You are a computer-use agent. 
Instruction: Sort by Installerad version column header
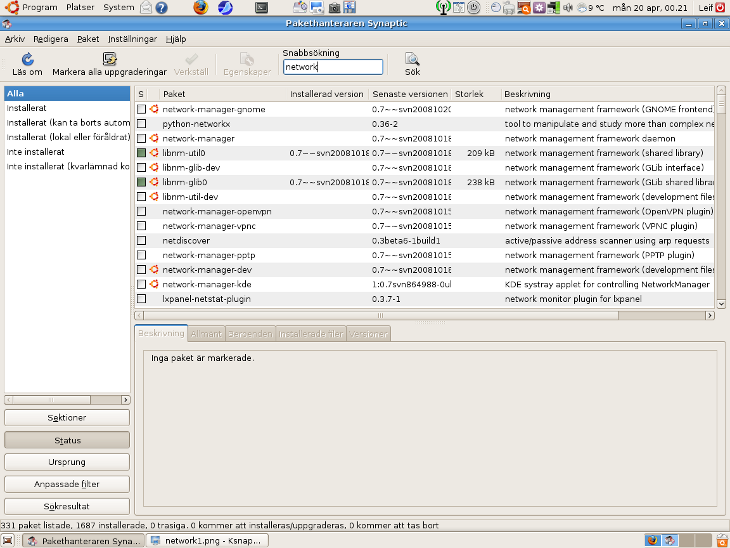pos(327,94)
